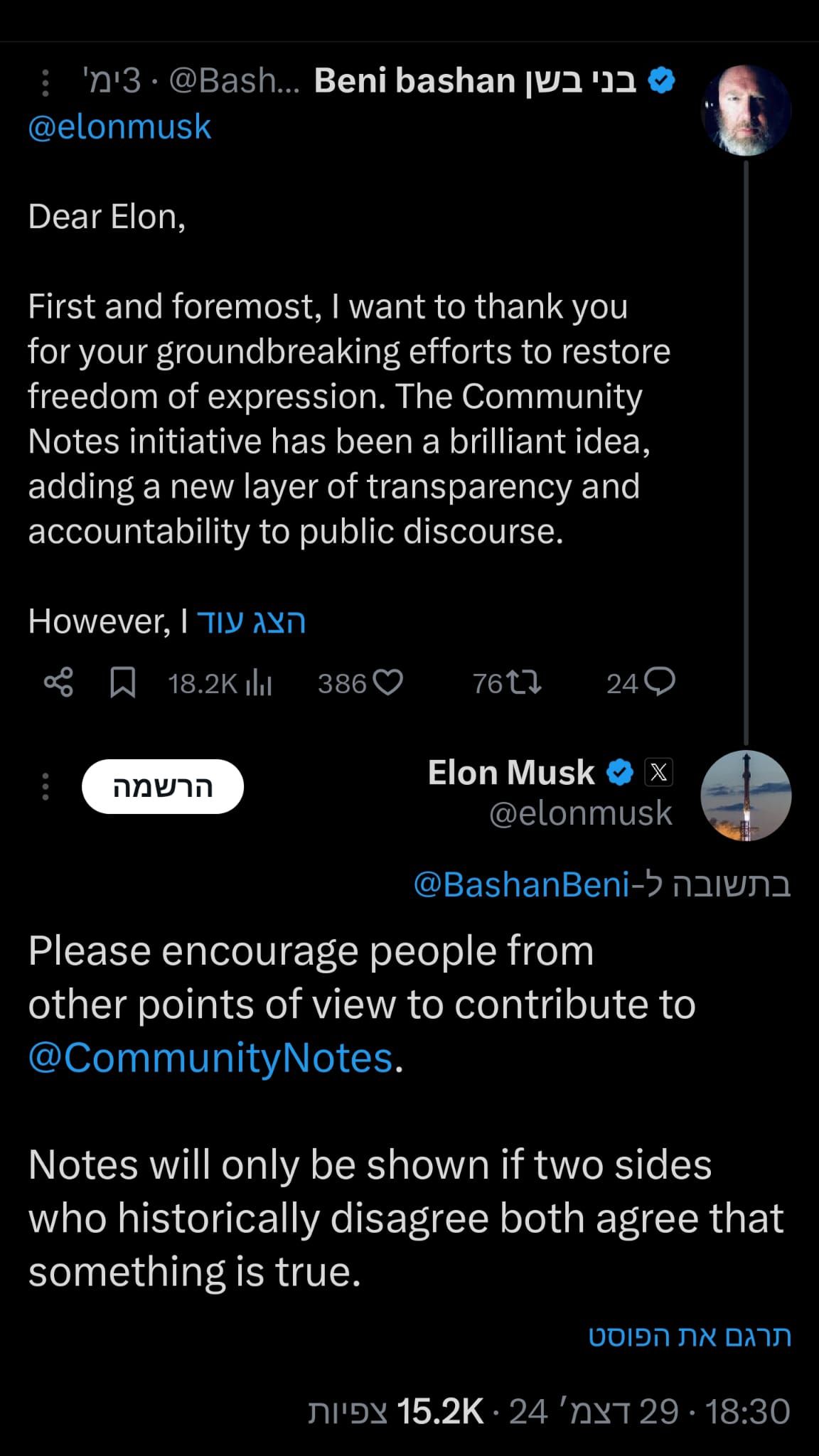Click @BashanBeni in reply-to line
The height and width of the screenshot is (1456, 819).
[x=521, y=885]
